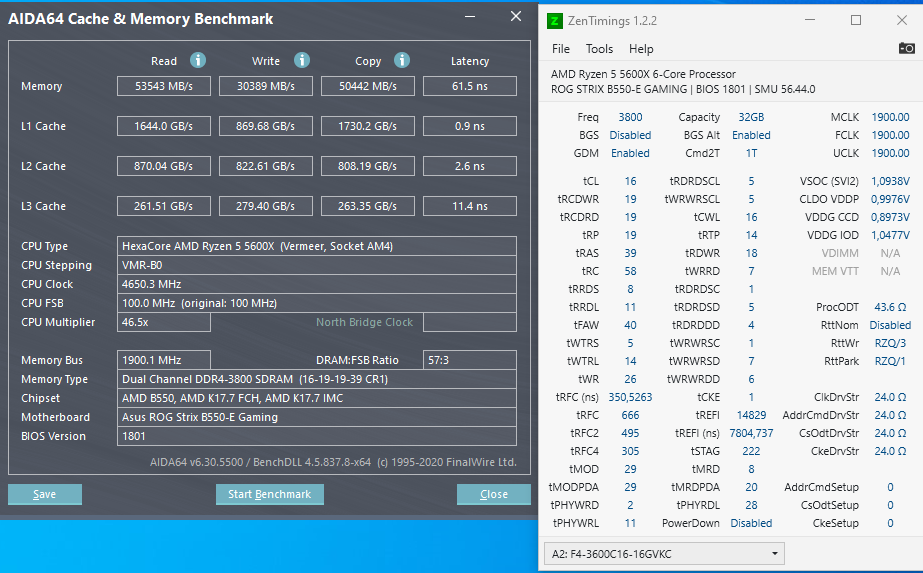Click the tSTAG value 222
The height and width of the screenshot is (573, 923).
click(x=751, y=451)
